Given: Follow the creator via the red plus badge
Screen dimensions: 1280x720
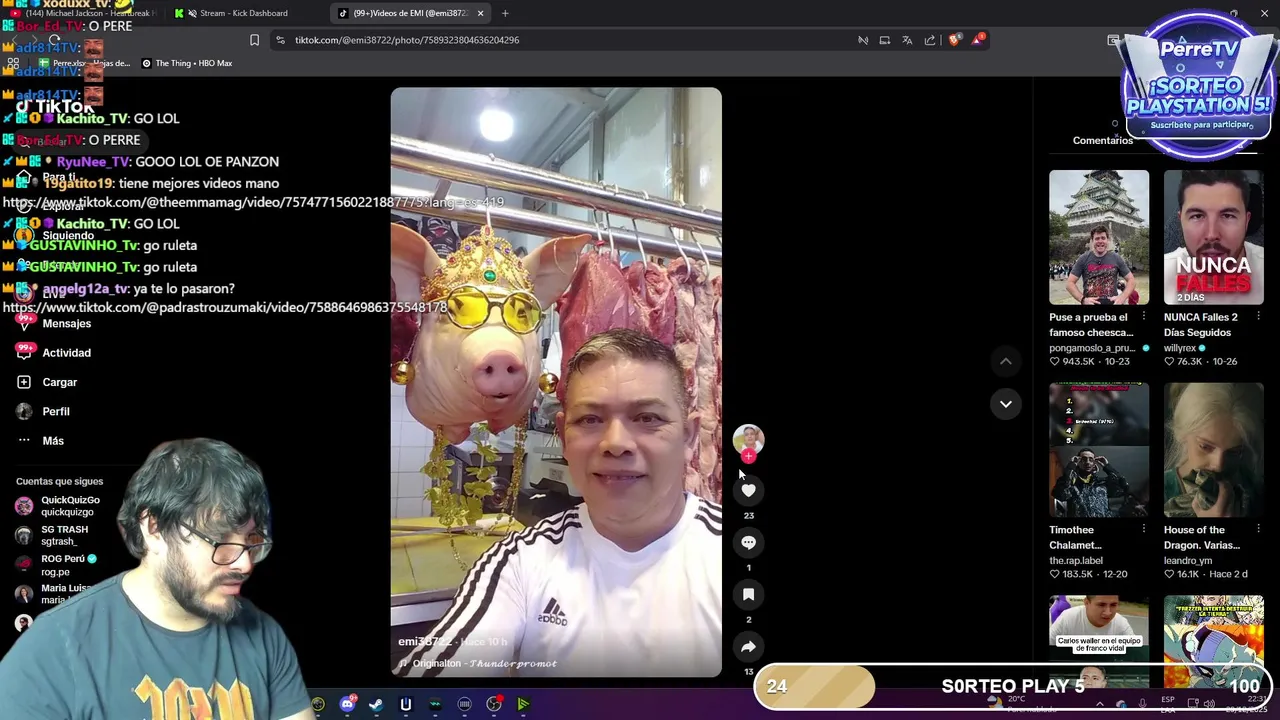Looking at the screenshot, I should [x=748, y=456].
